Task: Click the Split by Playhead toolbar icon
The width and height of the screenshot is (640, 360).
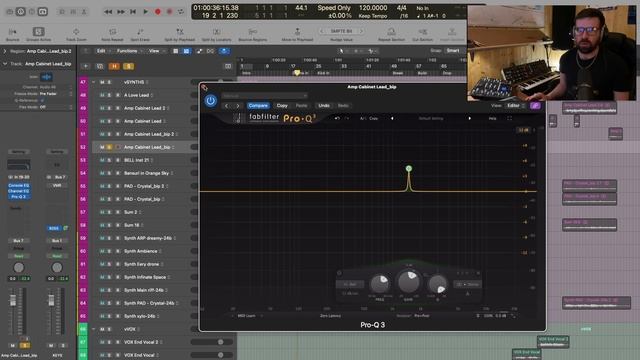Action: click(x=180, y=33)
